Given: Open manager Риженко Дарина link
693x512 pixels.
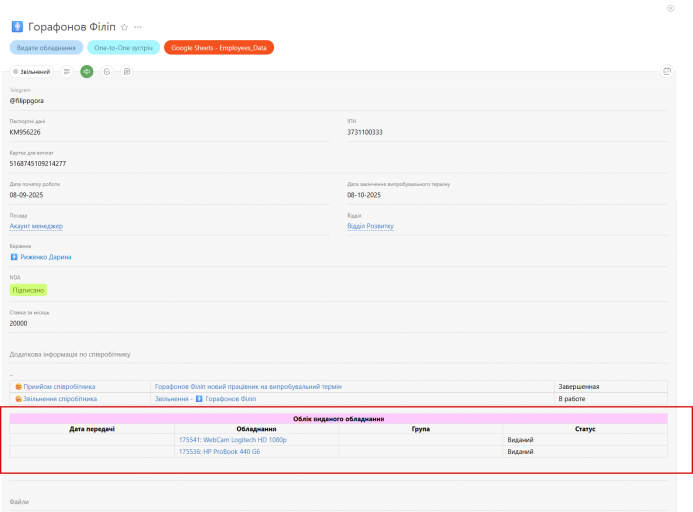Looking at the screenshot, I should (46, 257).
